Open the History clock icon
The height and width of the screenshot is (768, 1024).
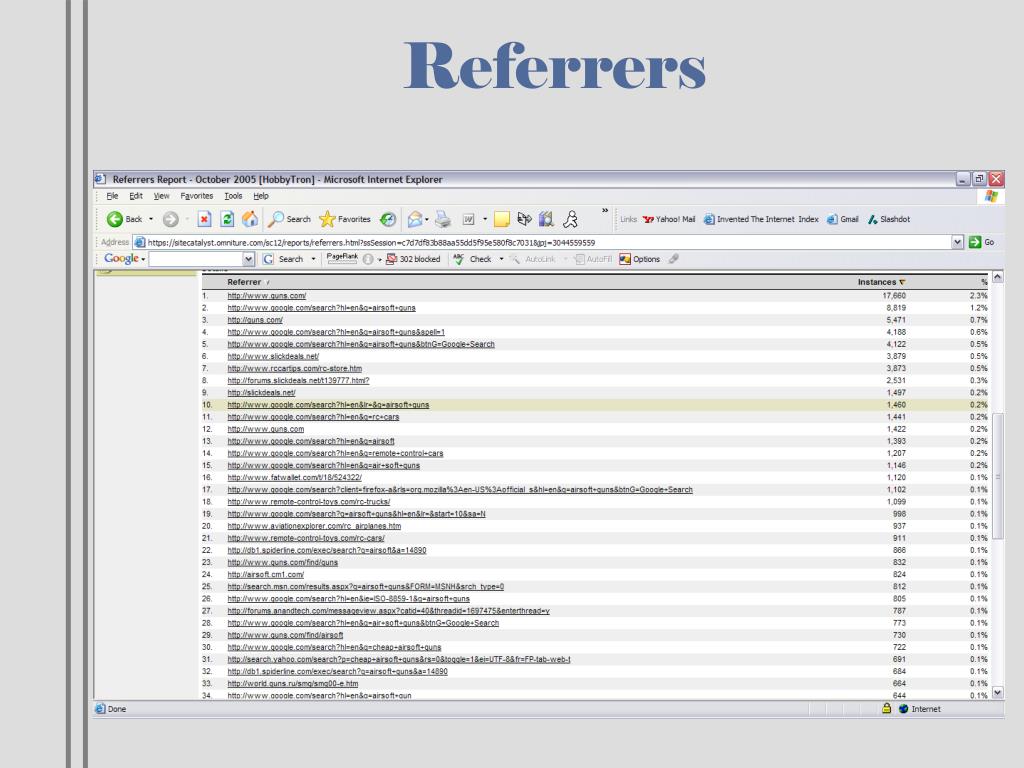[388, 219]
